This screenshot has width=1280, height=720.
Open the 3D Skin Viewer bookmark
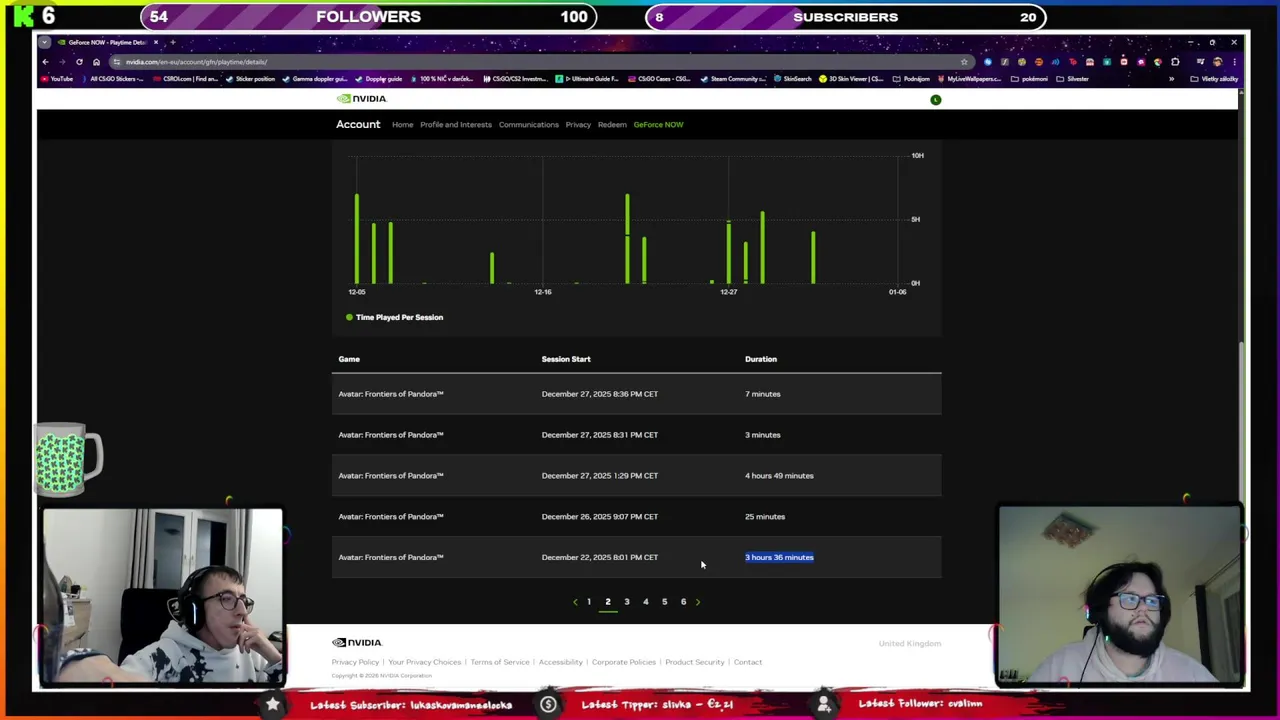[x=853, y=79]
